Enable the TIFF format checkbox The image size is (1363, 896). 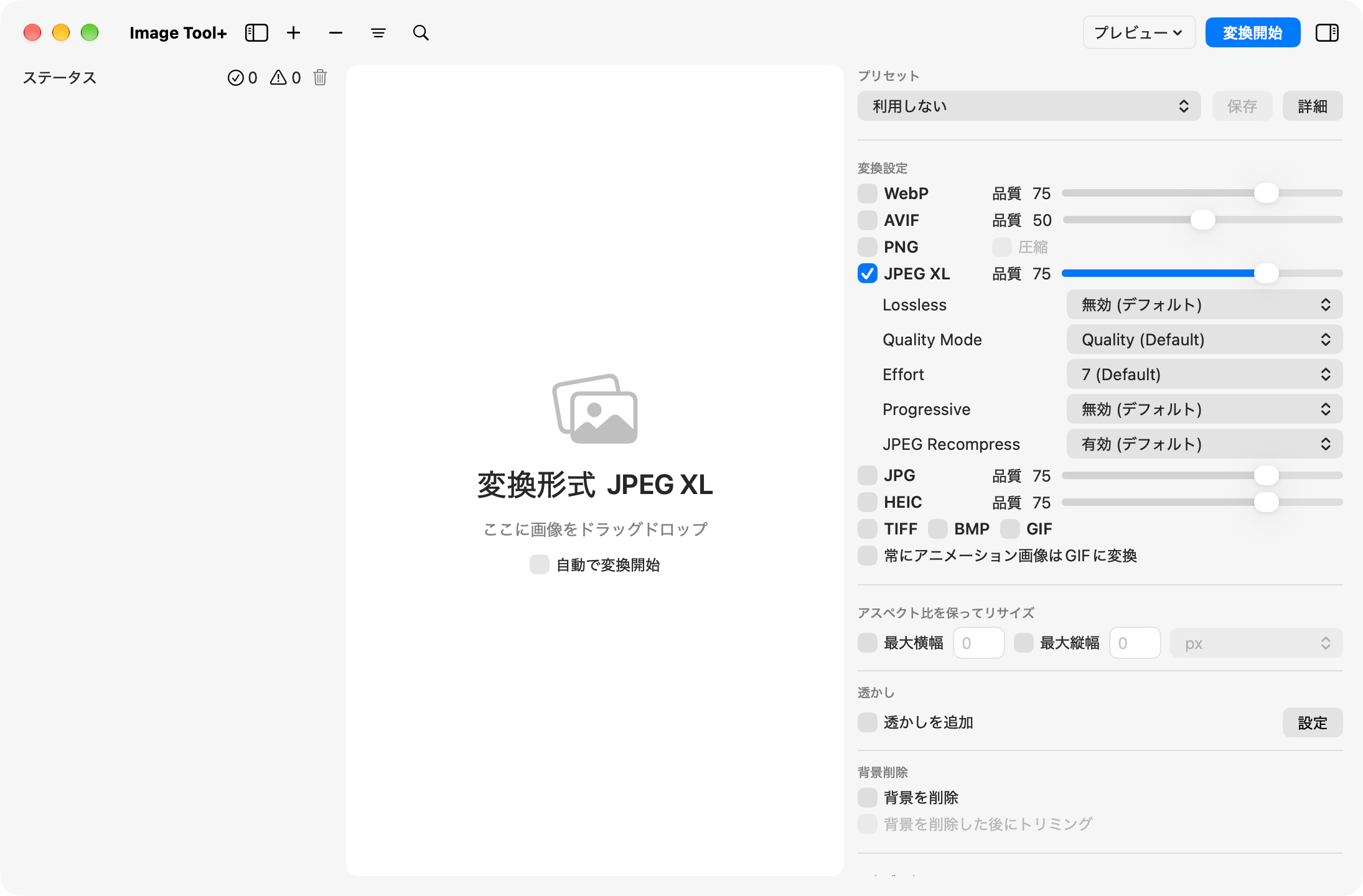click(x=868, y=529)
